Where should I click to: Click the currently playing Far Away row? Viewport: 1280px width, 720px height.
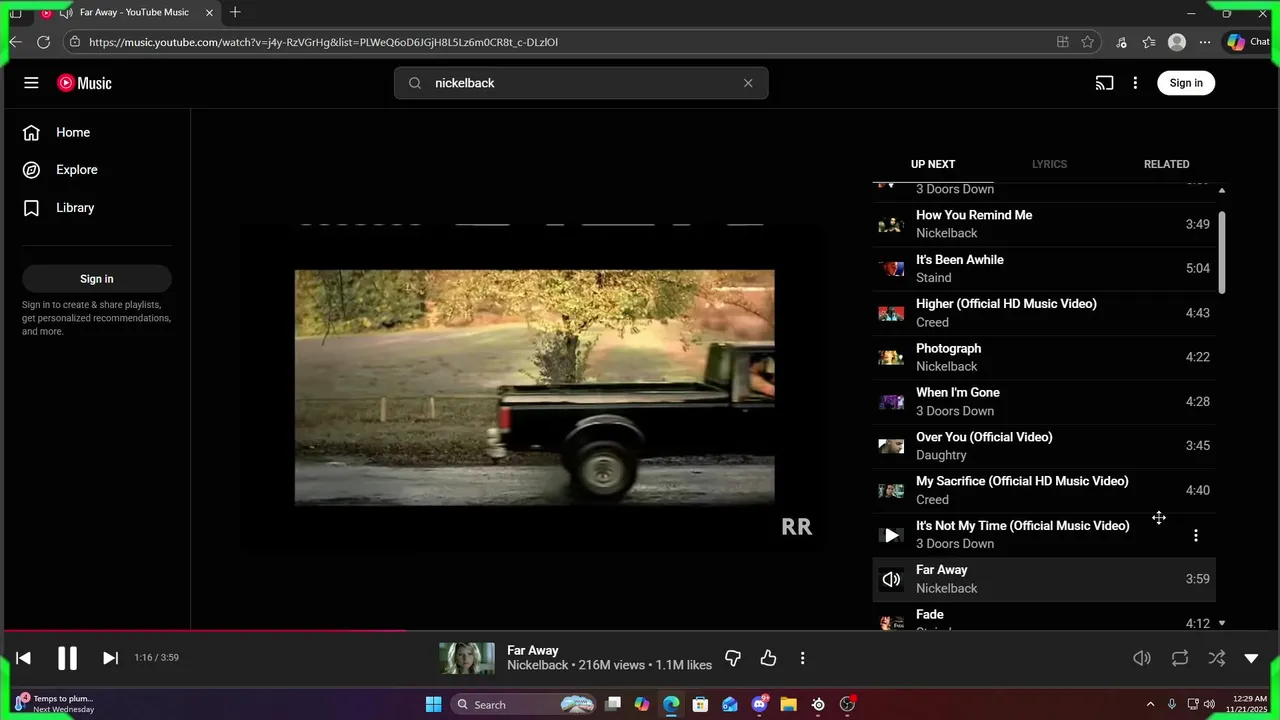[1044, 579]
